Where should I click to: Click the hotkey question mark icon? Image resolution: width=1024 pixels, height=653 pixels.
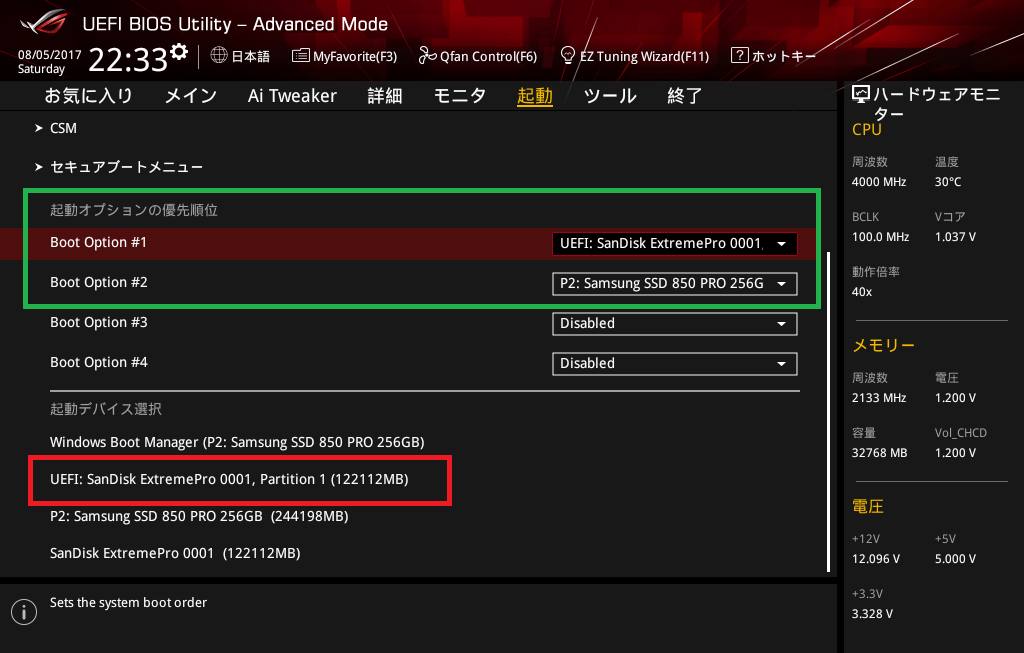click(x=739, y=55)
